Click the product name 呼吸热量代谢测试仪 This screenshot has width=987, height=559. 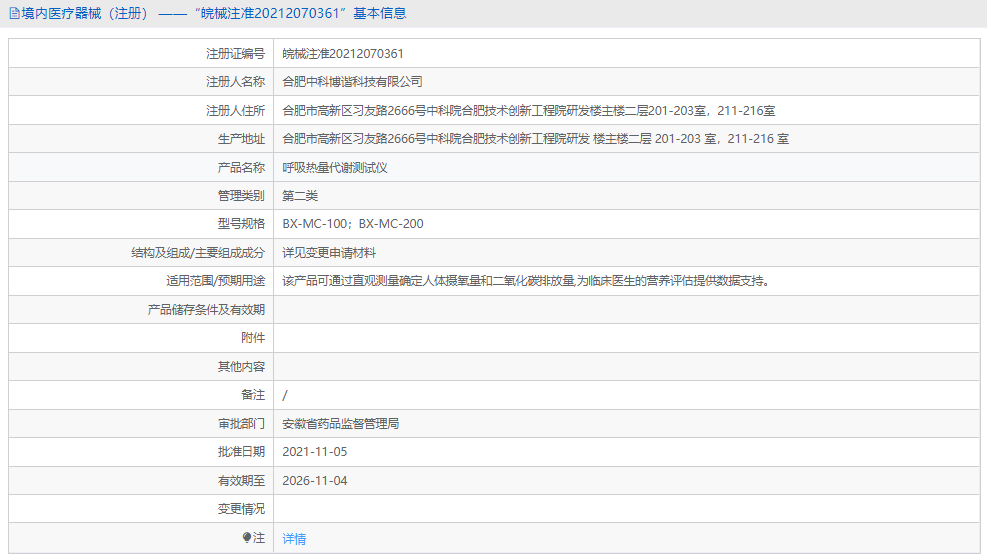[x=335, y=167]
